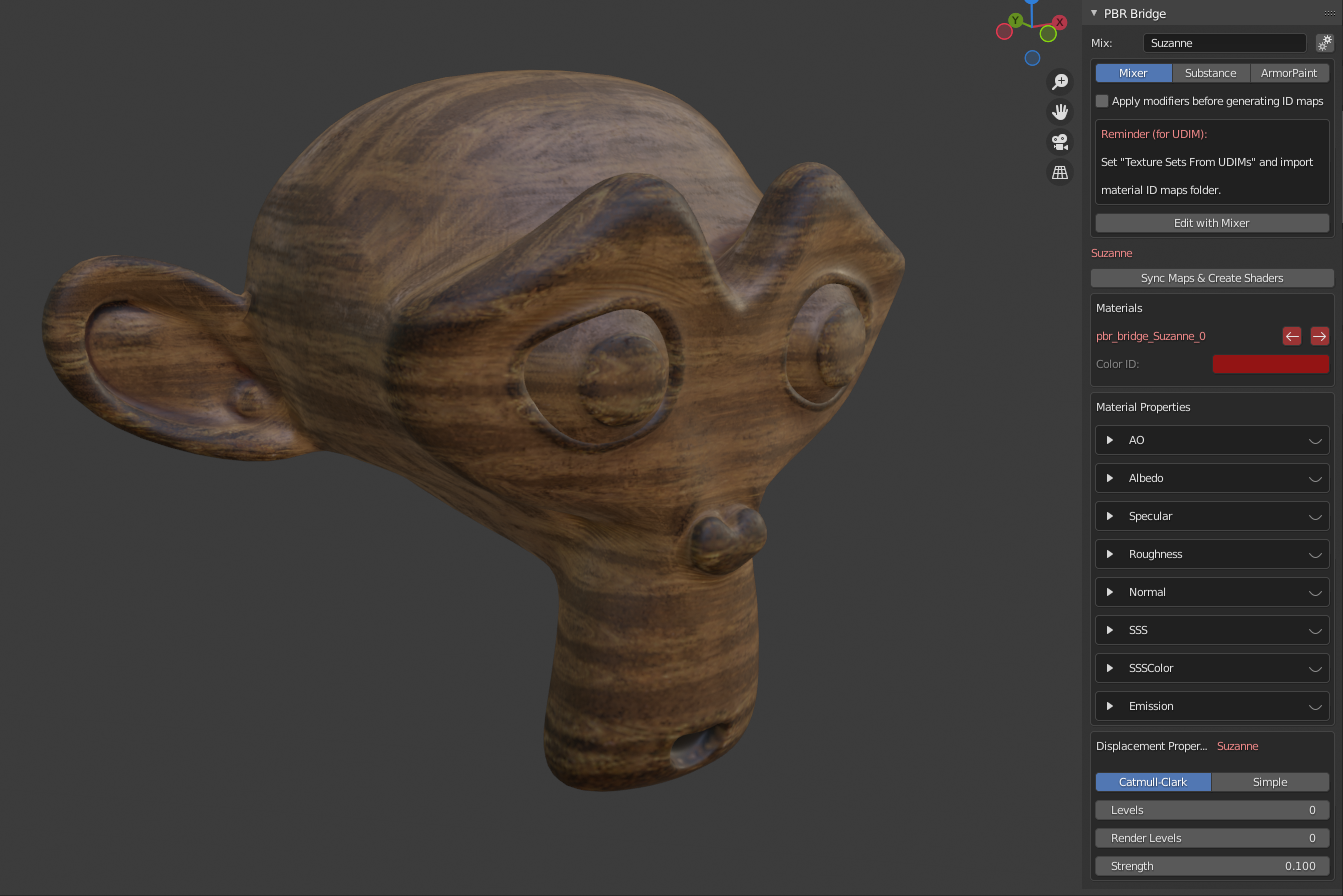Select the Mixer tab

[x=1133, y=73]
